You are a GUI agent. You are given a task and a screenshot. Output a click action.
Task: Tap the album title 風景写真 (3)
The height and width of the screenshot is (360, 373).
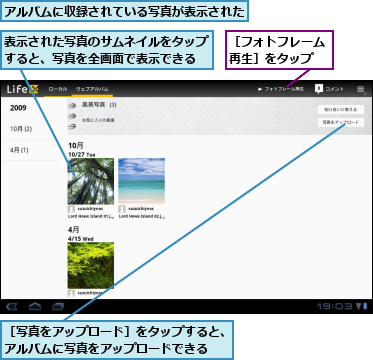point(99,105)
